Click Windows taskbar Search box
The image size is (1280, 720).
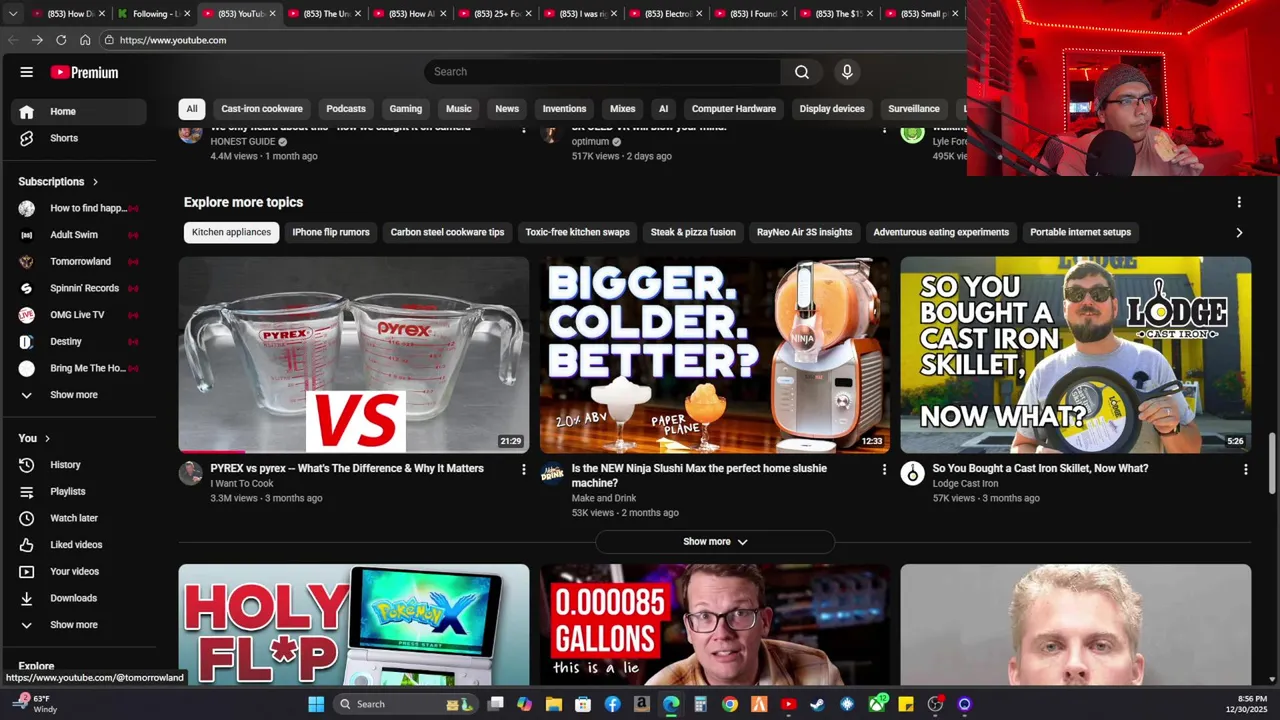(x=405, y=704)
